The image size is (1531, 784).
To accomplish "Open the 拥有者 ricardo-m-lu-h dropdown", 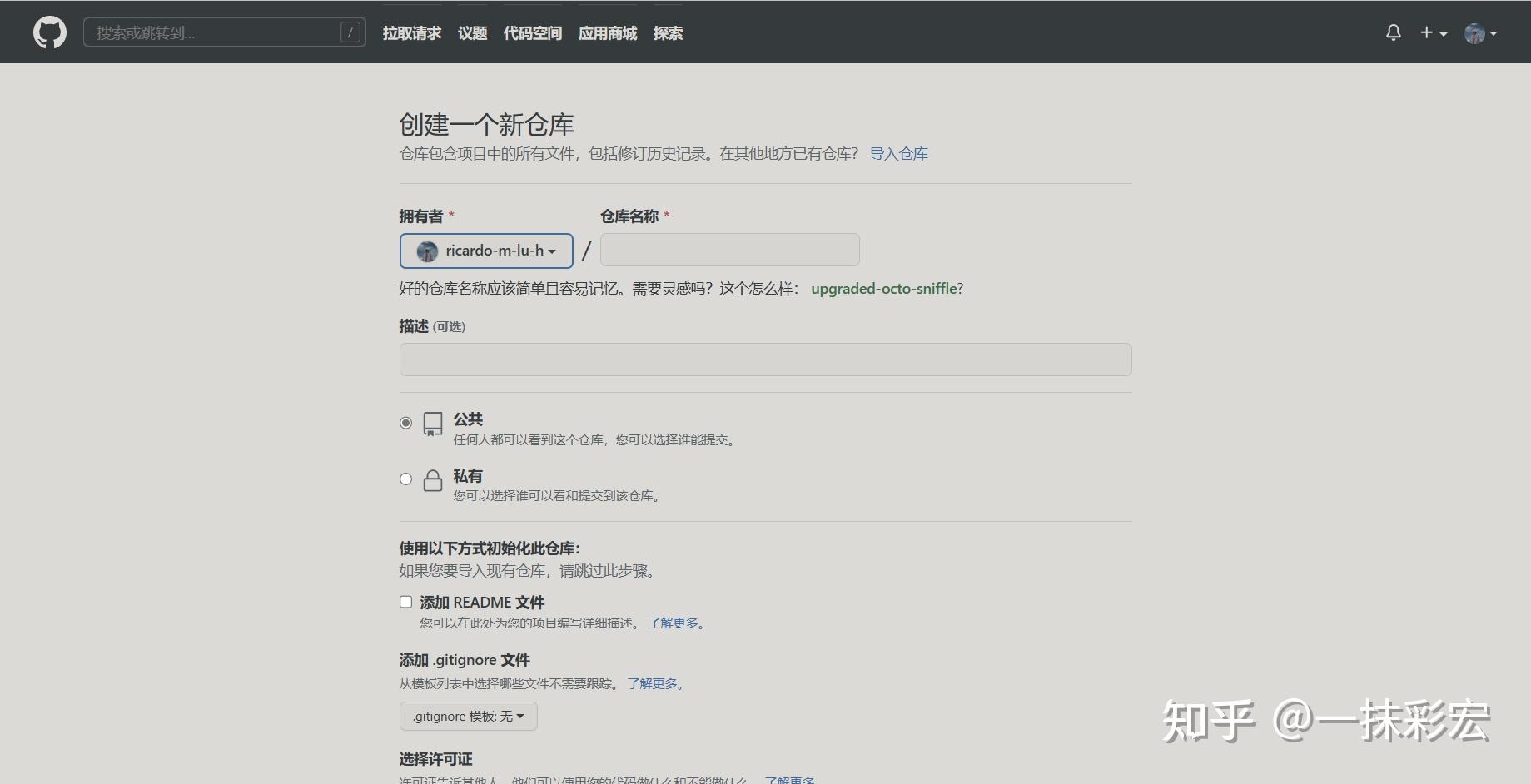I will pyautogui.click(x=486, y=251).
